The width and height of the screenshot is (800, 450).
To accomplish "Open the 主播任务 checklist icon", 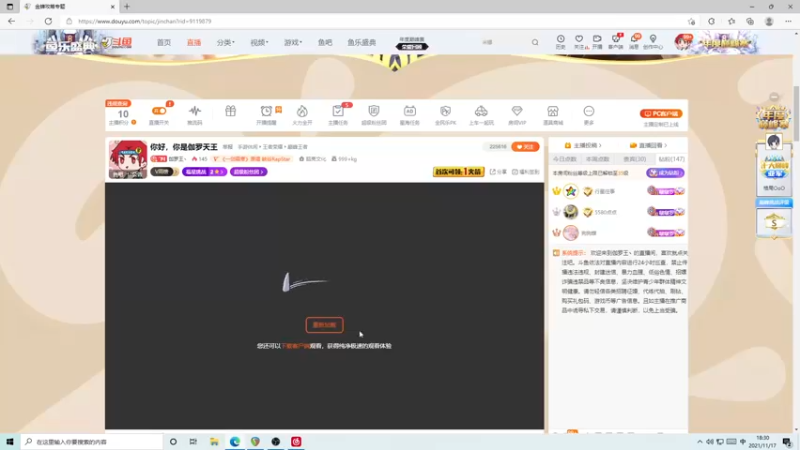I will [x=338, y=111].
